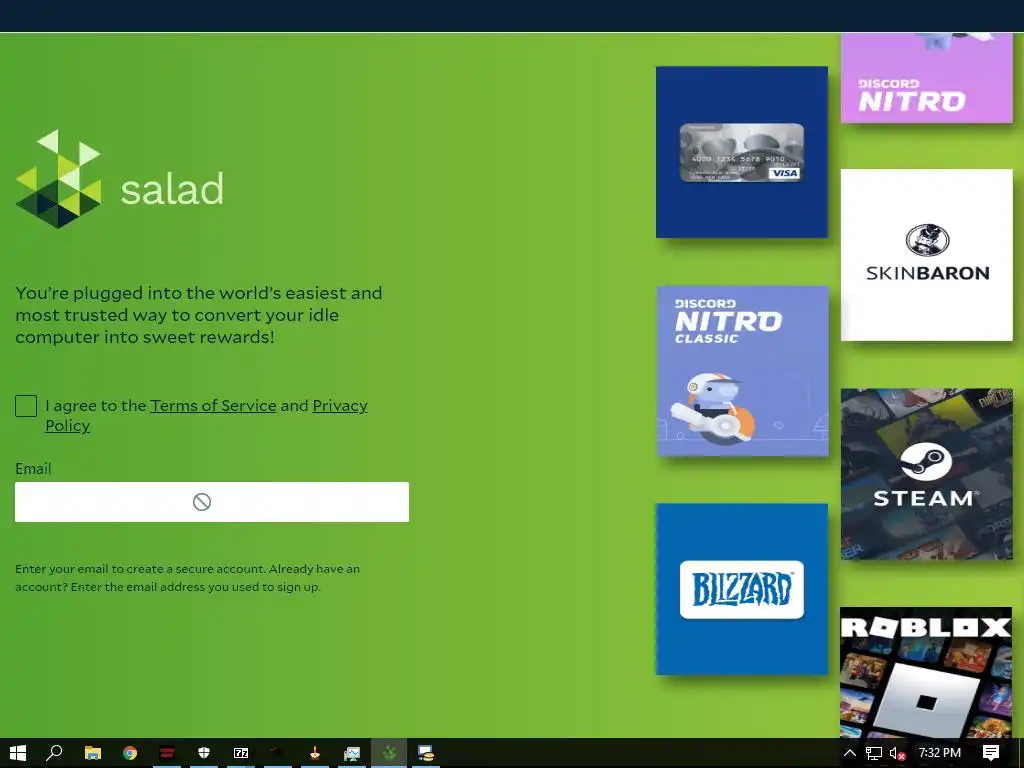Open the Roblox reward card
Image resolution: width=1024 pixels, height=768 pixels.
[926, 673]
